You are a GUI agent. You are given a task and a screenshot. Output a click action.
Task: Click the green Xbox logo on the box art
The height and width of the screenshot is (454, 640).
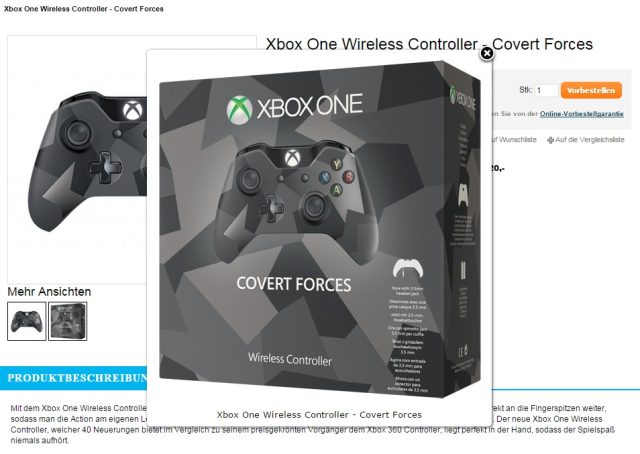(239, 109)
